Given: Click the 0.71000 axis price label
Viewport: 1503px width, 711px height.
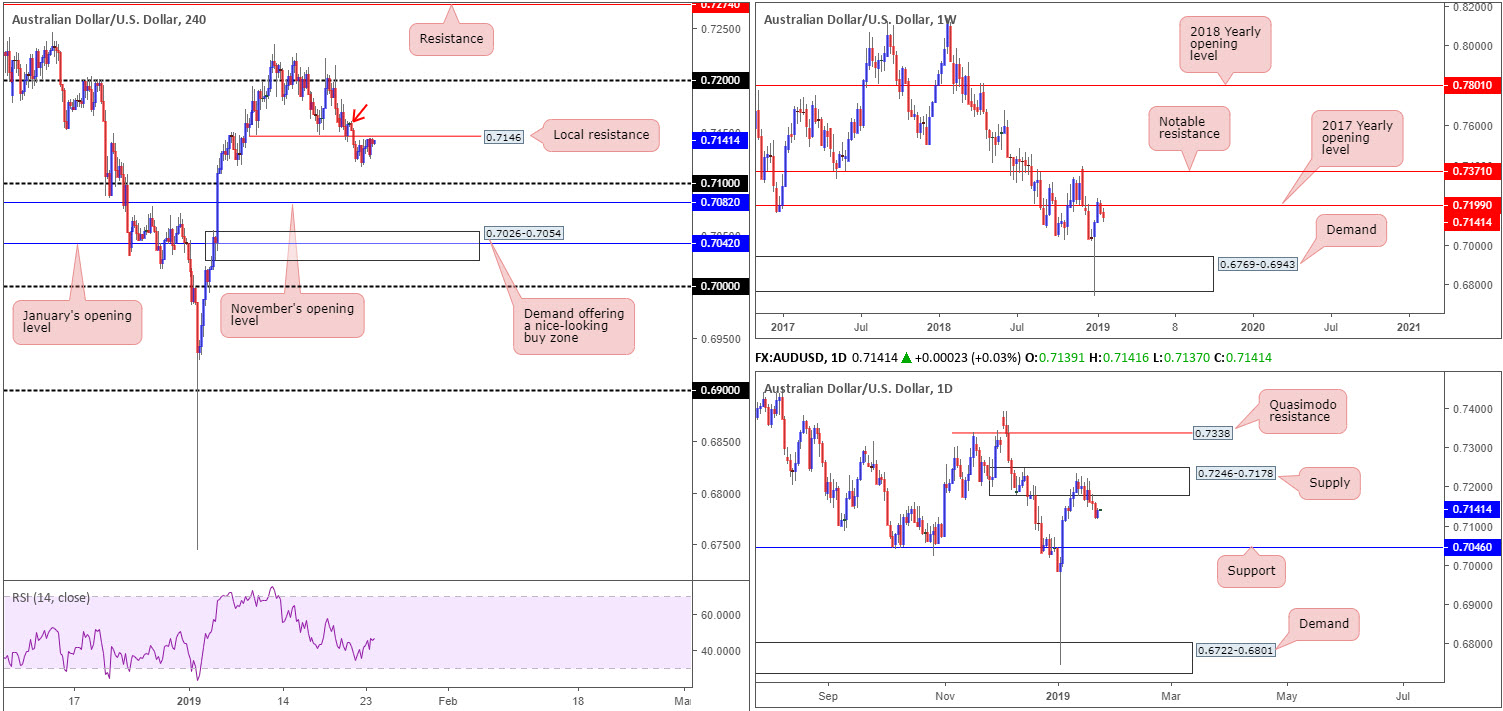Looking at the screenshot, I should pyautogui.click(x=720, y=183).
